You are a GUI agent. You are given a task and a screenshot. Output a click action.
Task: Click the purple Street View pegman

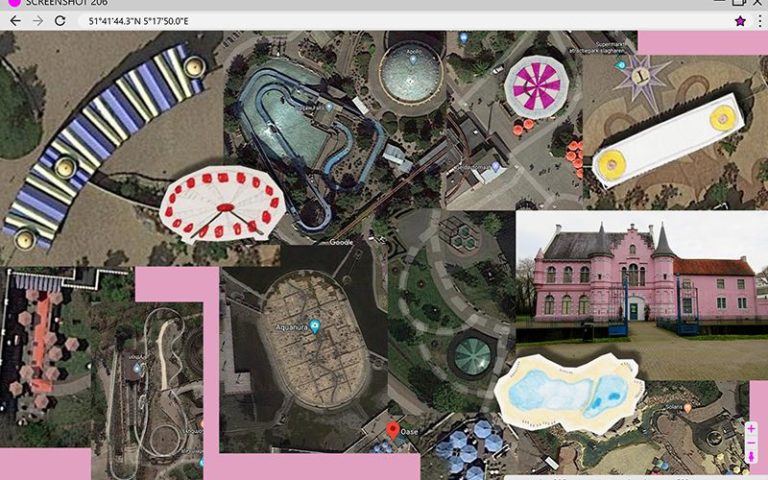tap(751, 457)
